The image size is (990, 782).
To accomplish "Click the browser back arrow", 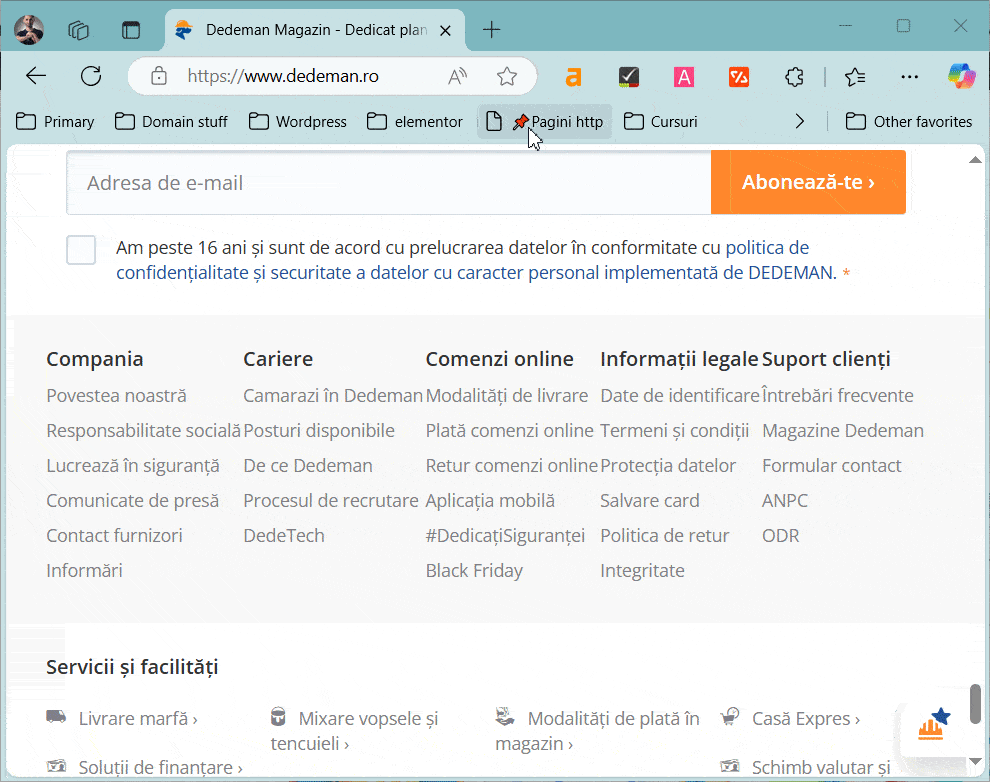I will (36, 76).
